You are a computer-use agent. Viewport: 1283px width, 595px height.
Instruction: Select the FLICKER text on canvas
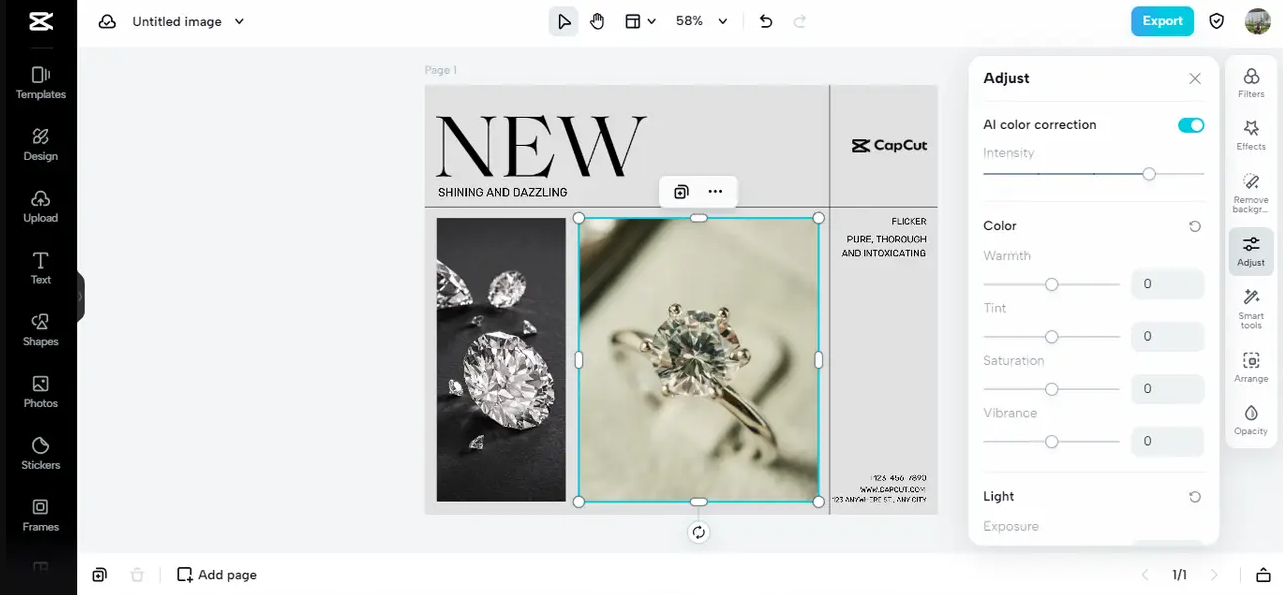(x=909, y=221)
